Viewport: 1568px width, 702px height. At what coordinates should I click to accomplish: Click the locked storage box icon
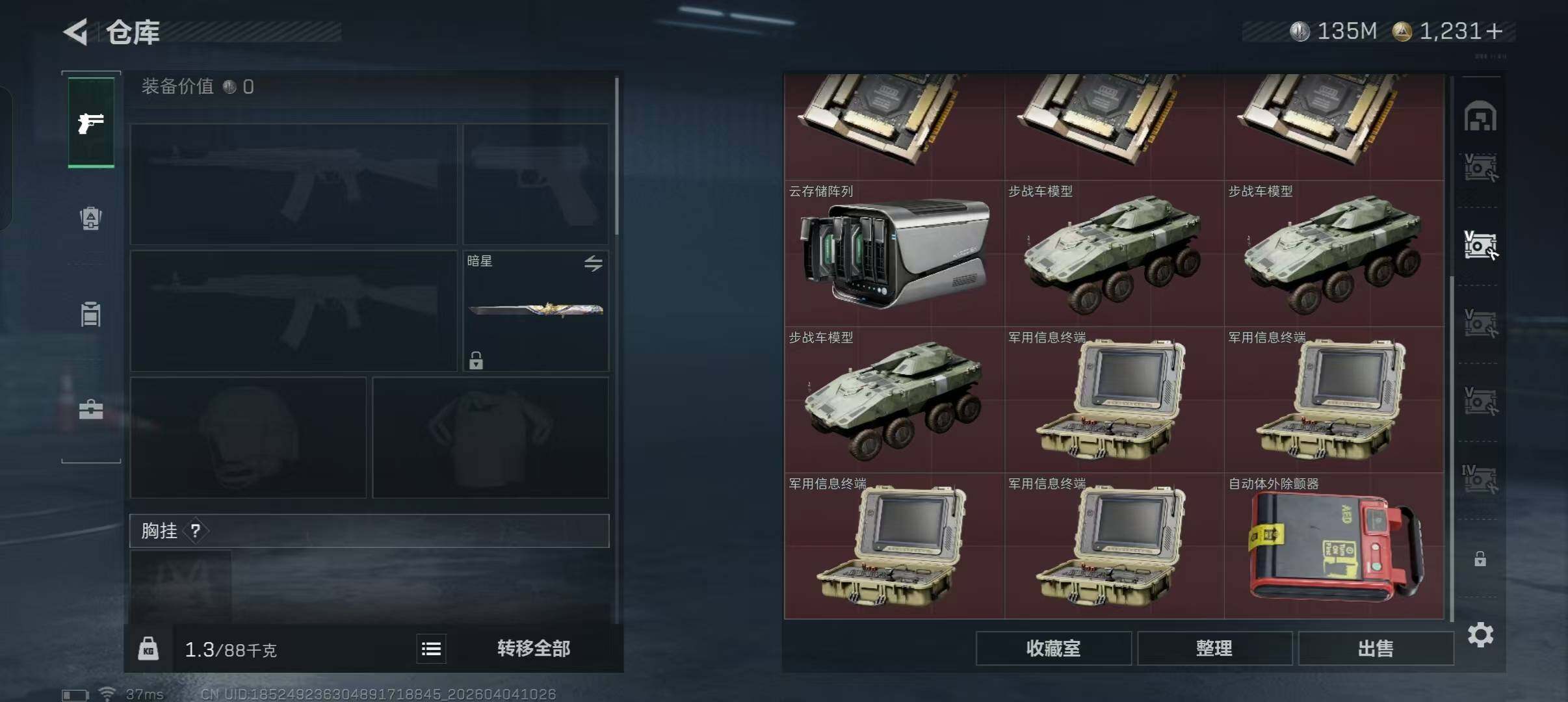pos(1480,558)
